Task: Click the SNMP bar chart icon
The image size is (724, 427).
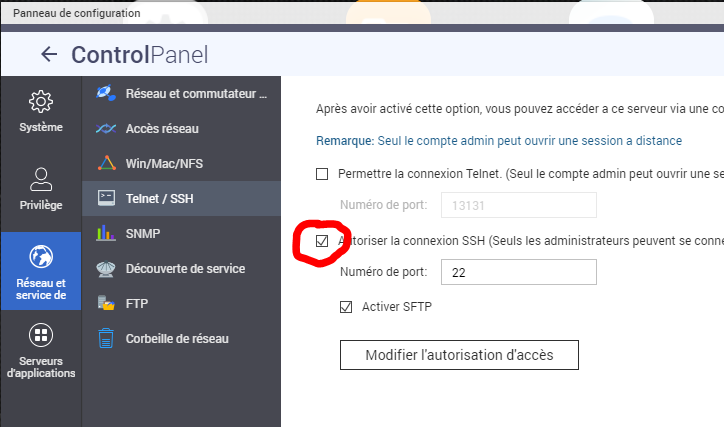Action: [105, 234]
